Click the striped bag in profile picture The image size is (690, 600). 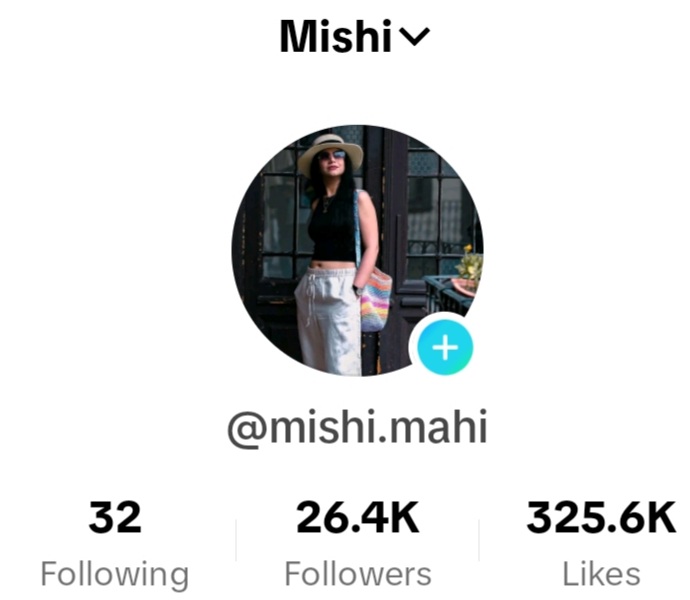coord(375,300)
